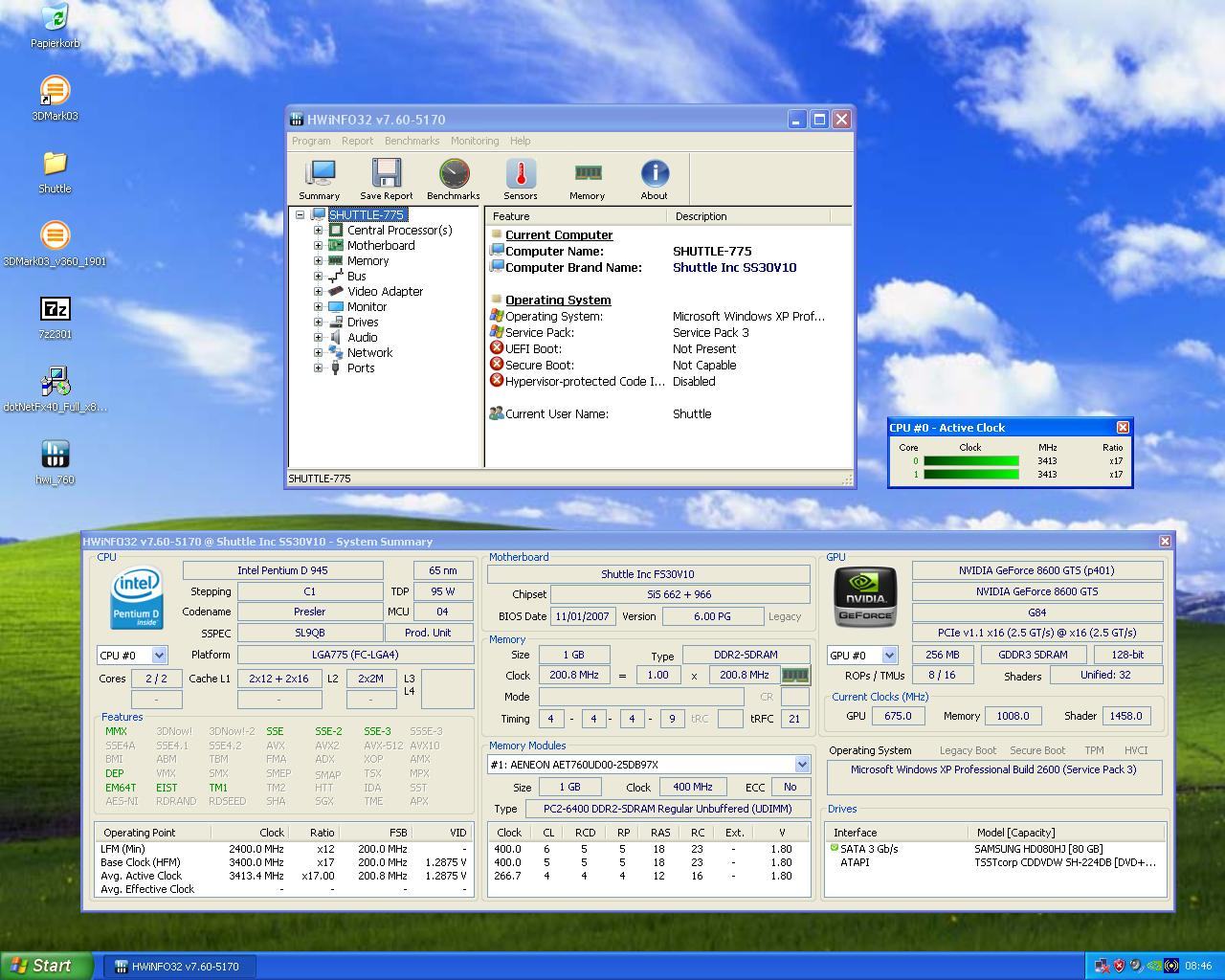Click the Motherboard tree icon
The height and width of the screenshot is (980, 1225).
pyautogui.click(x=336, y=245)
